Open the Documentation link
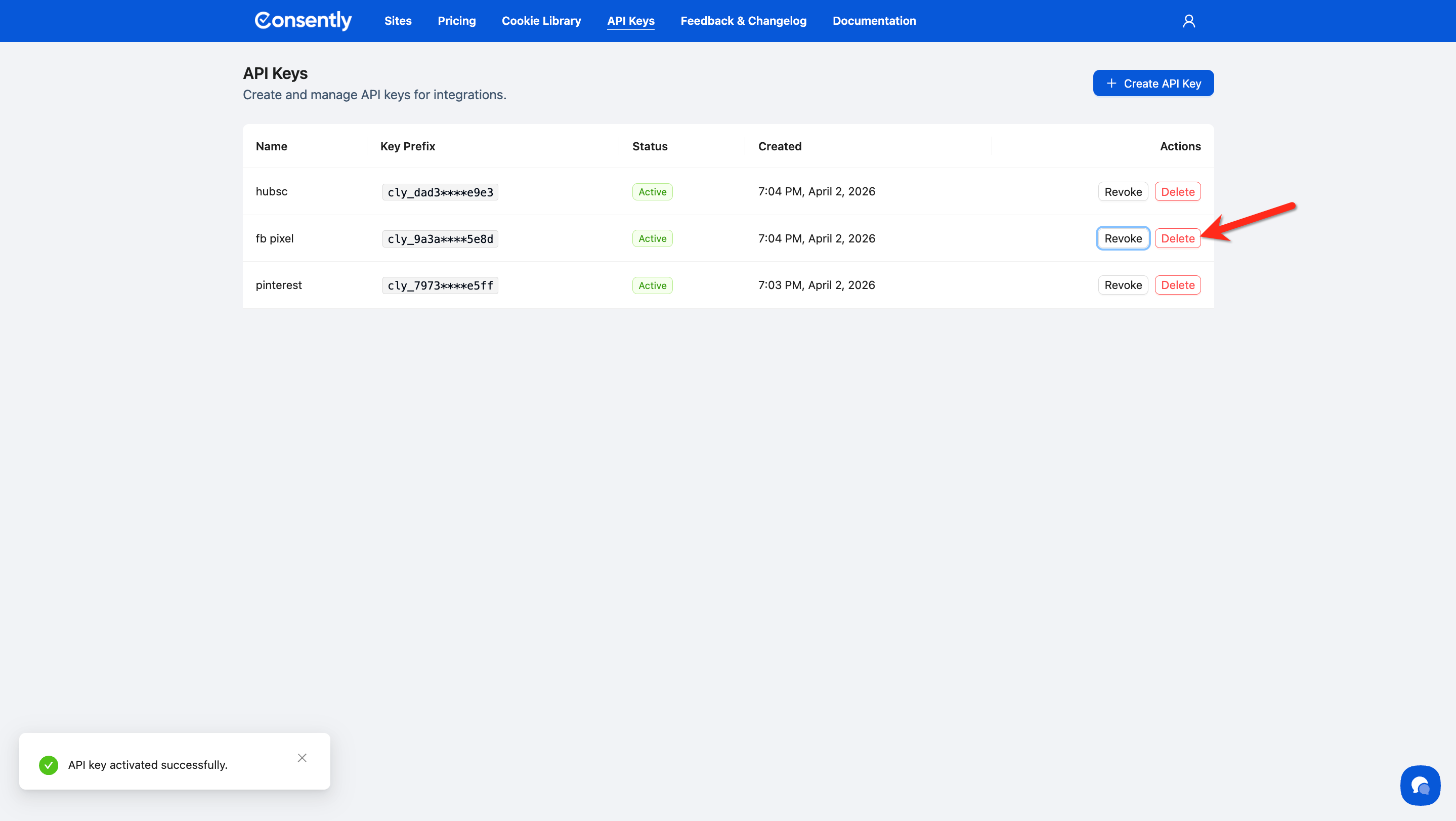1456x821 pixels. (x=874, y=21)
